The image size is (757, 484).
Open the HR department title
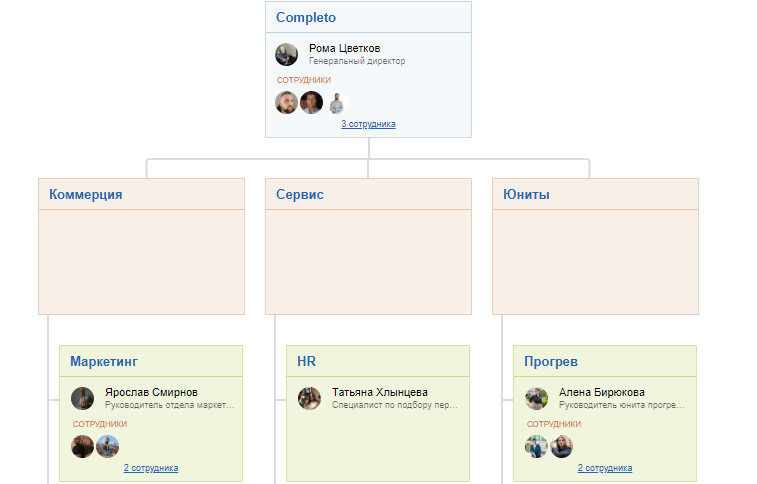(306, 361)
